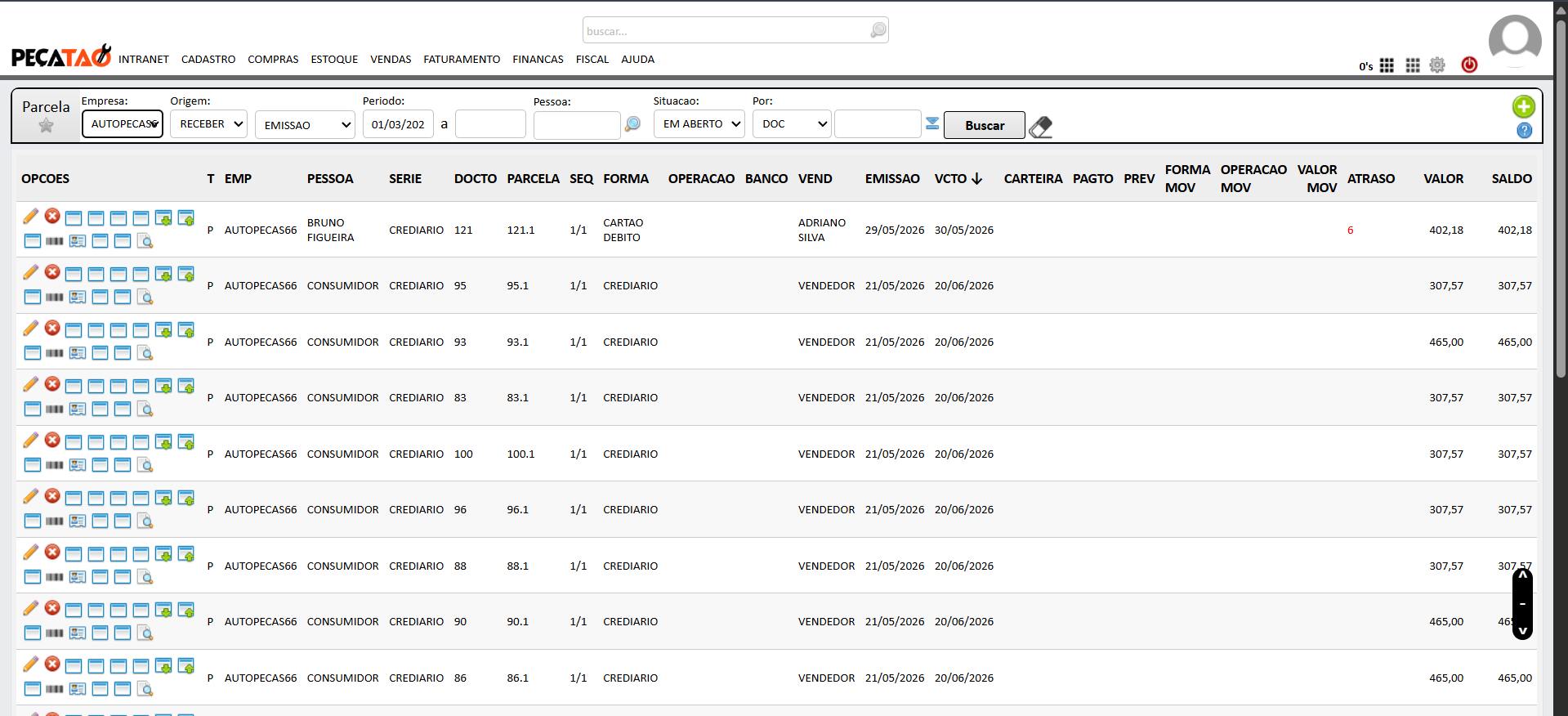Click red delete icon in Bruno Figueira row
The width and height of the screenshot is (1568, 716).
[x=52, y=216]
